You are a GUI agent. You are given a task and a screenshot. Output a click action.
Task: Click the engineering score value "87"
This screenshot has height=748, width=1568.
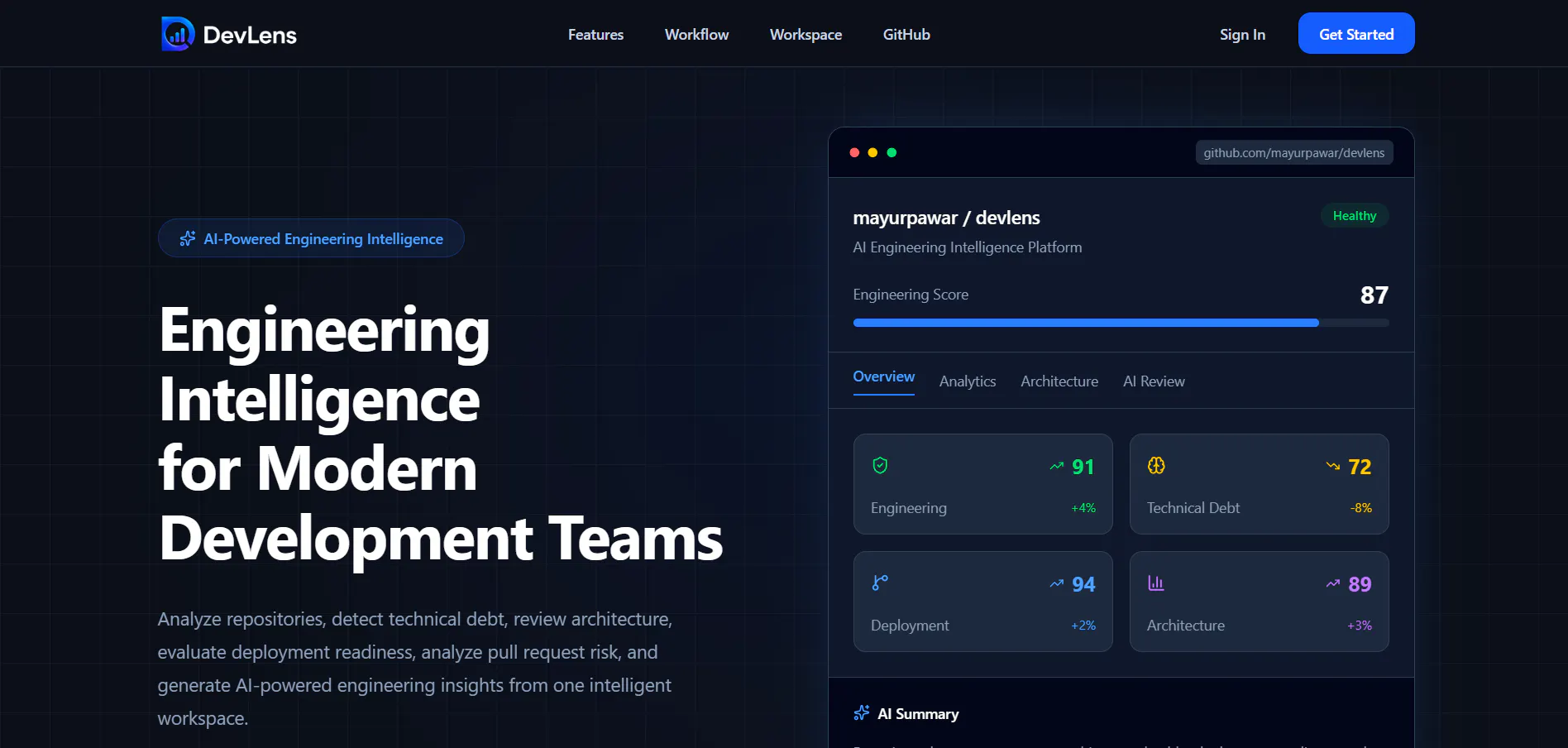point(1374,295)
